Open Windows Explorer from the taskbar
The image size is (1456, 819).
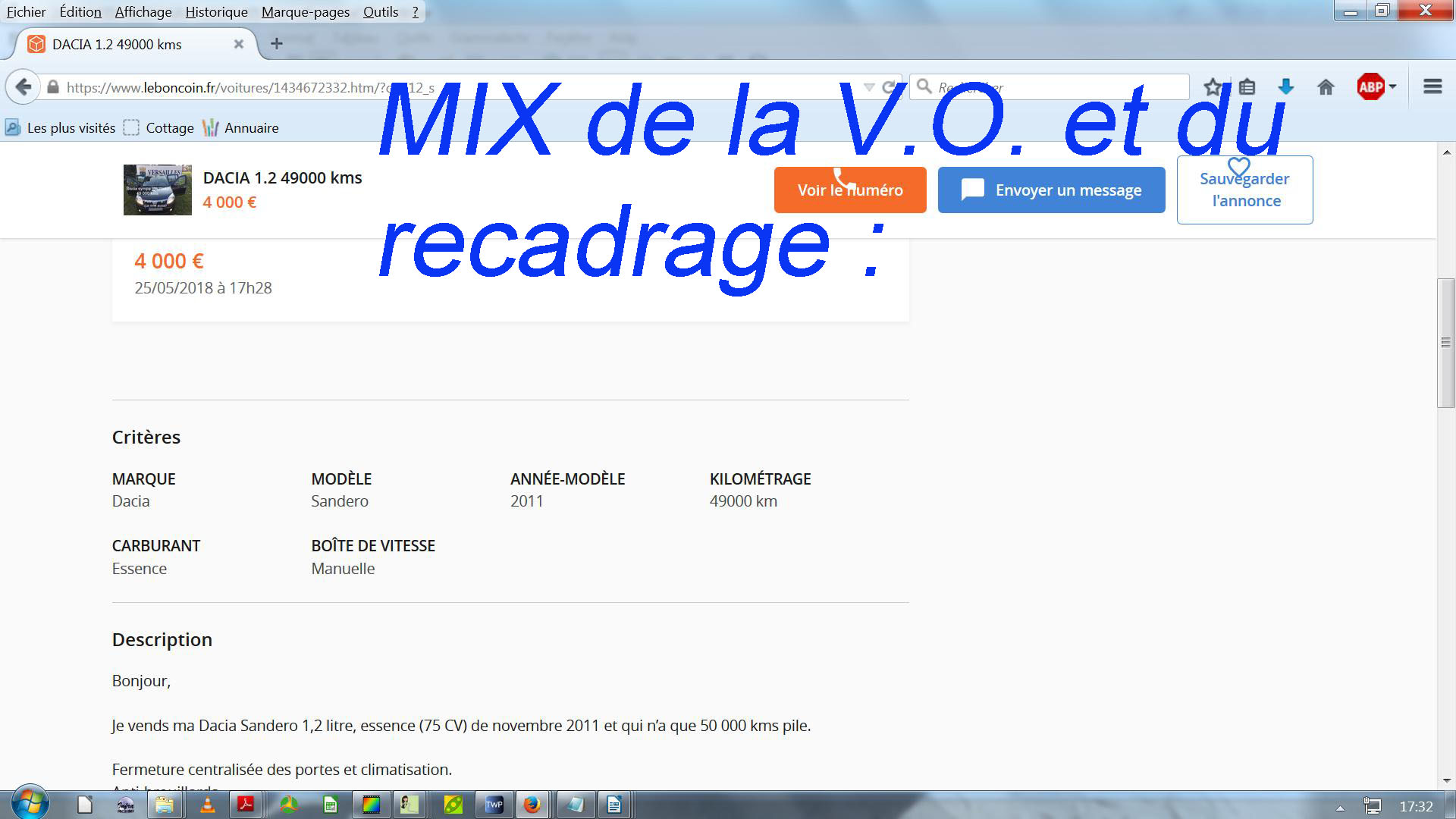165,805
